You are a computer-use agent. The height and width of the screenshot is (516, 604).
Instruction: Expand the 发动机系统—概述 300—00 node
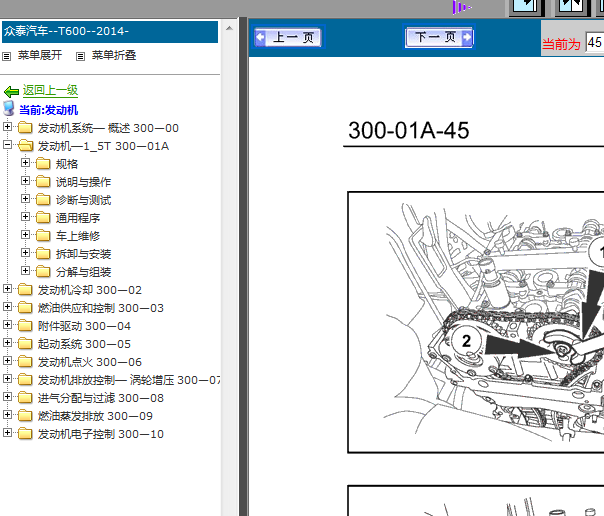pos(7,126)
